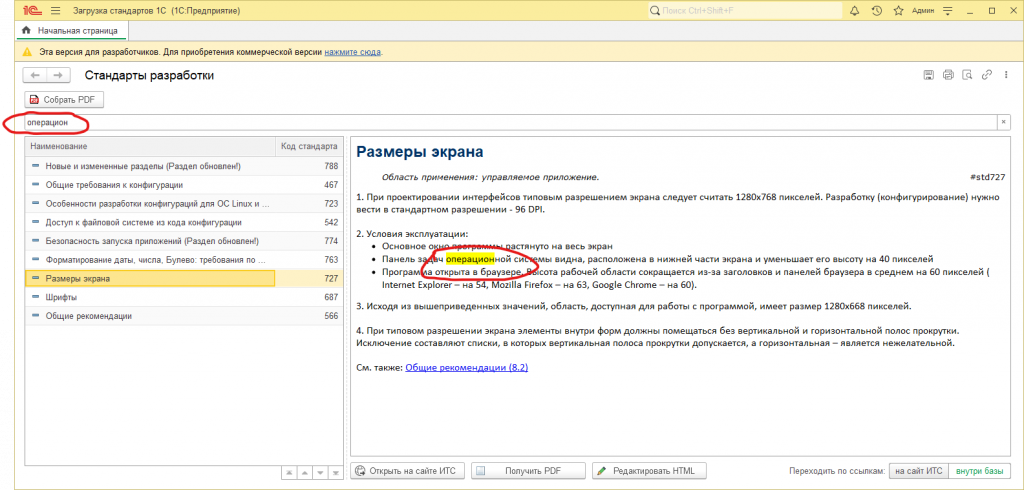The image size is (1024, 490).
Task: Go back with the left arrow button
Action: coord(35,76)
